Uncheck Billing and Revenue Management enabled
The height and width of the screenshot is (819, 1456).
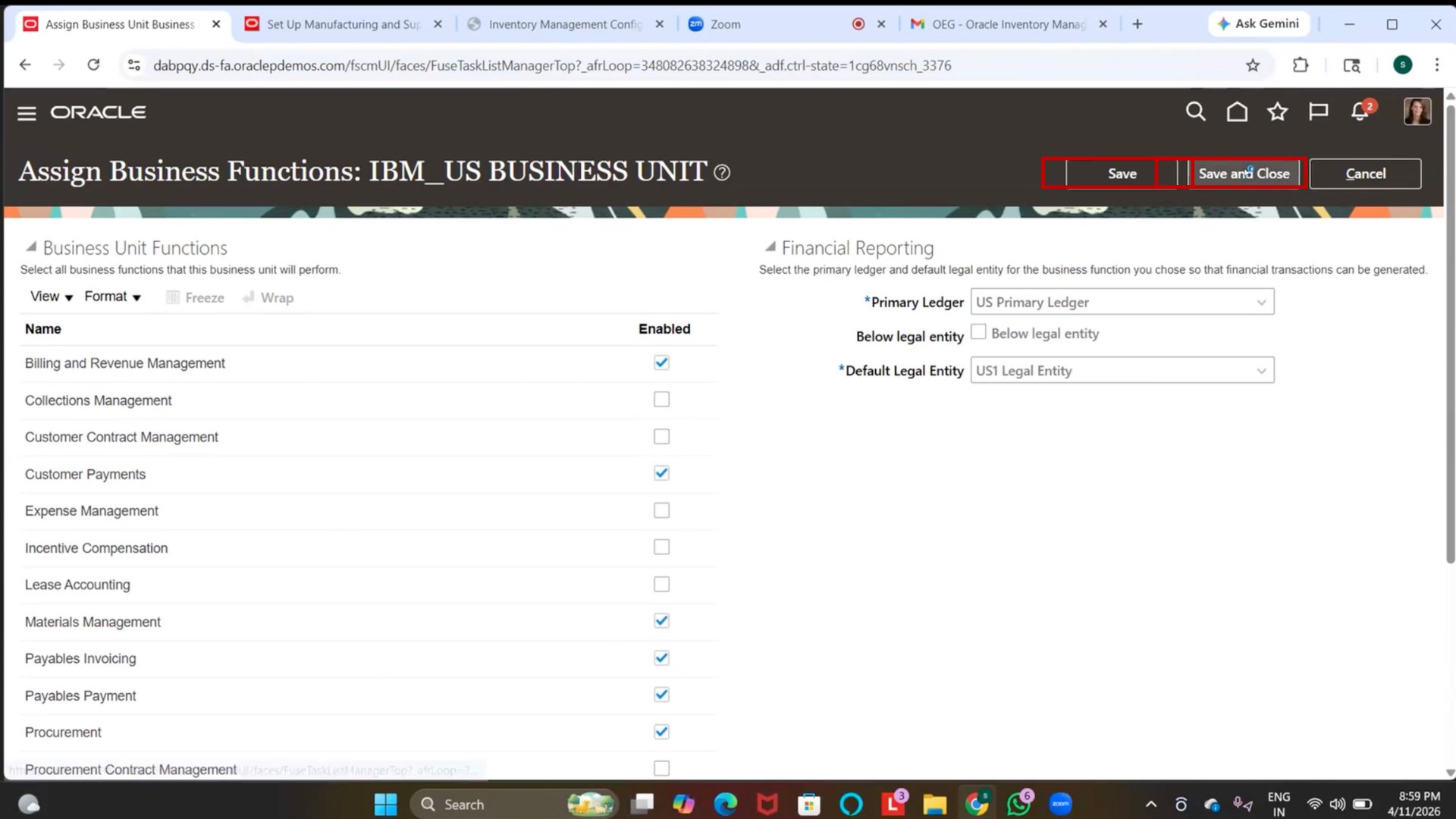point(661,362)
